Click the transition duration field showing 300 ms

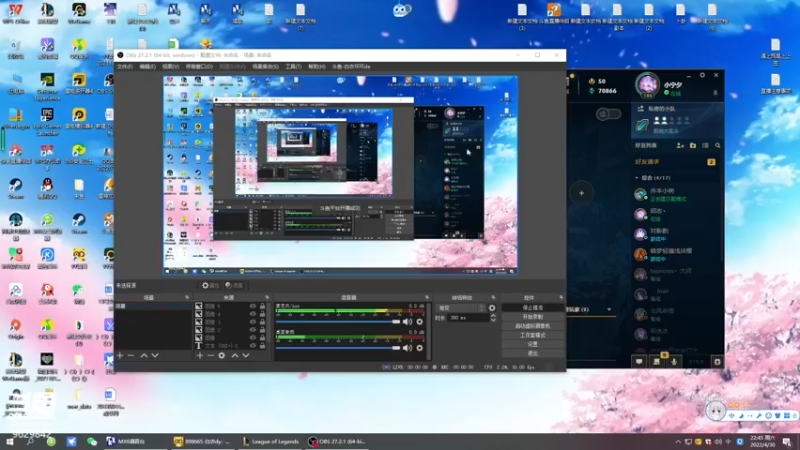[x=467, y=318]
